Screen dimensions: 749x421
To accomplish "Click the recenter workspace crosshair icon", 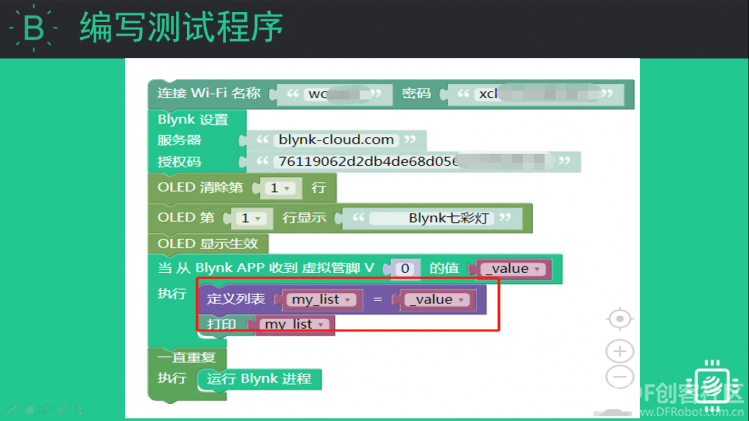I will click(620, 319).
